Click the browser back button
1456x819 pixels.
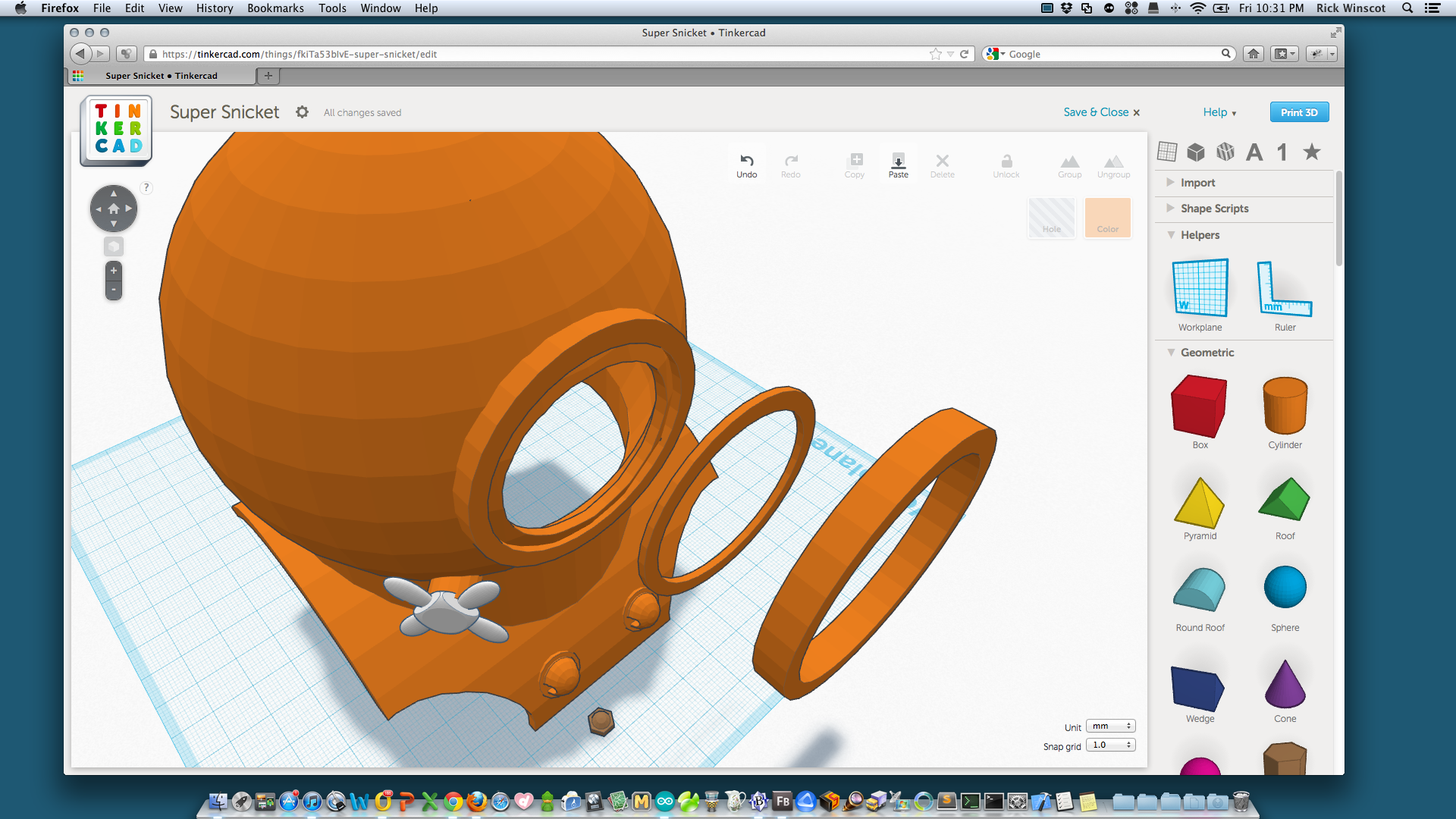[x=80, y=54]
